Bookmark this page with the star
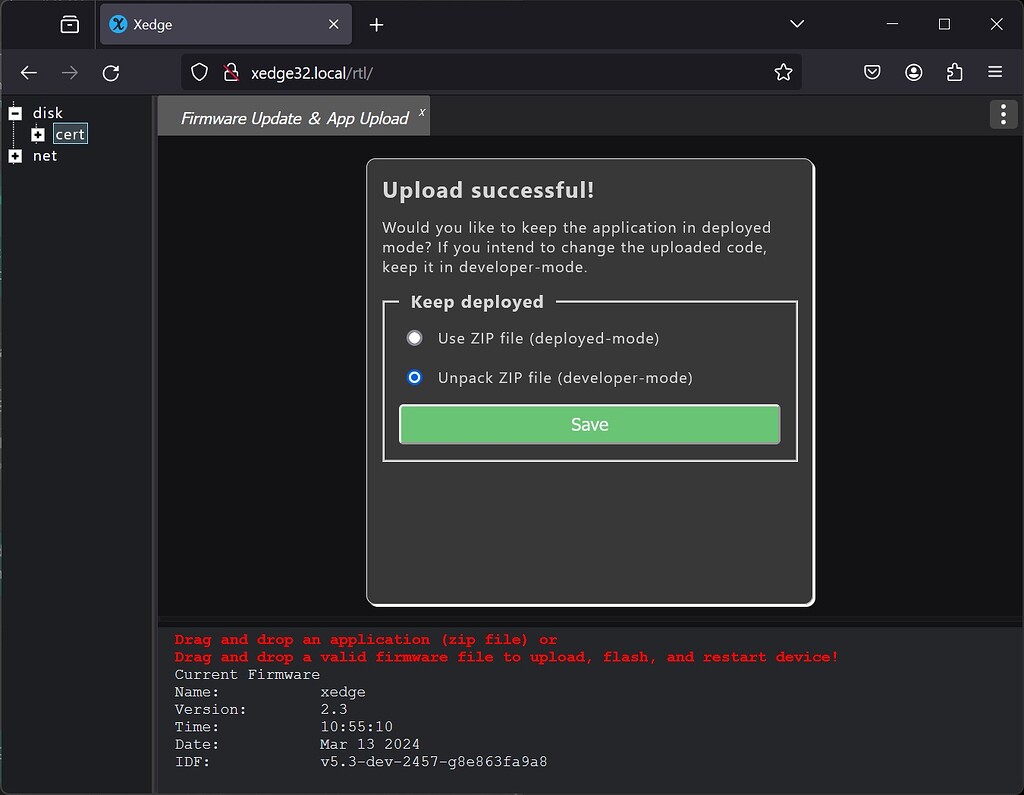 [783, 72]
